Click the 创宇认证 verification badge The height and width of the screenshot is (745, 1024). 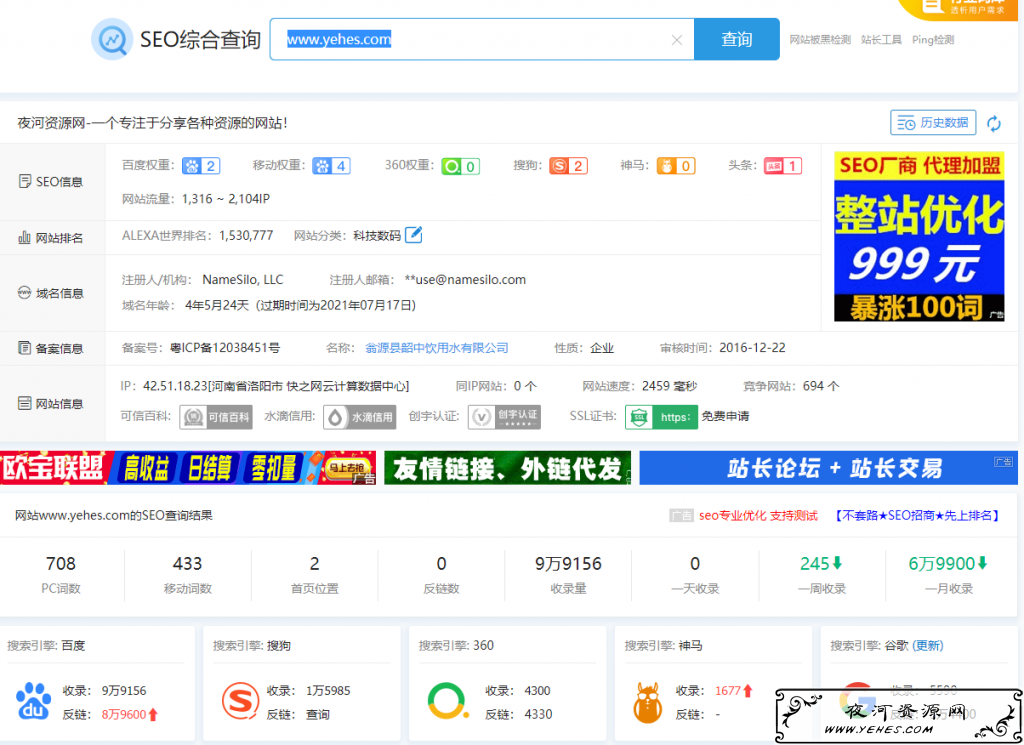pos(504,417)
